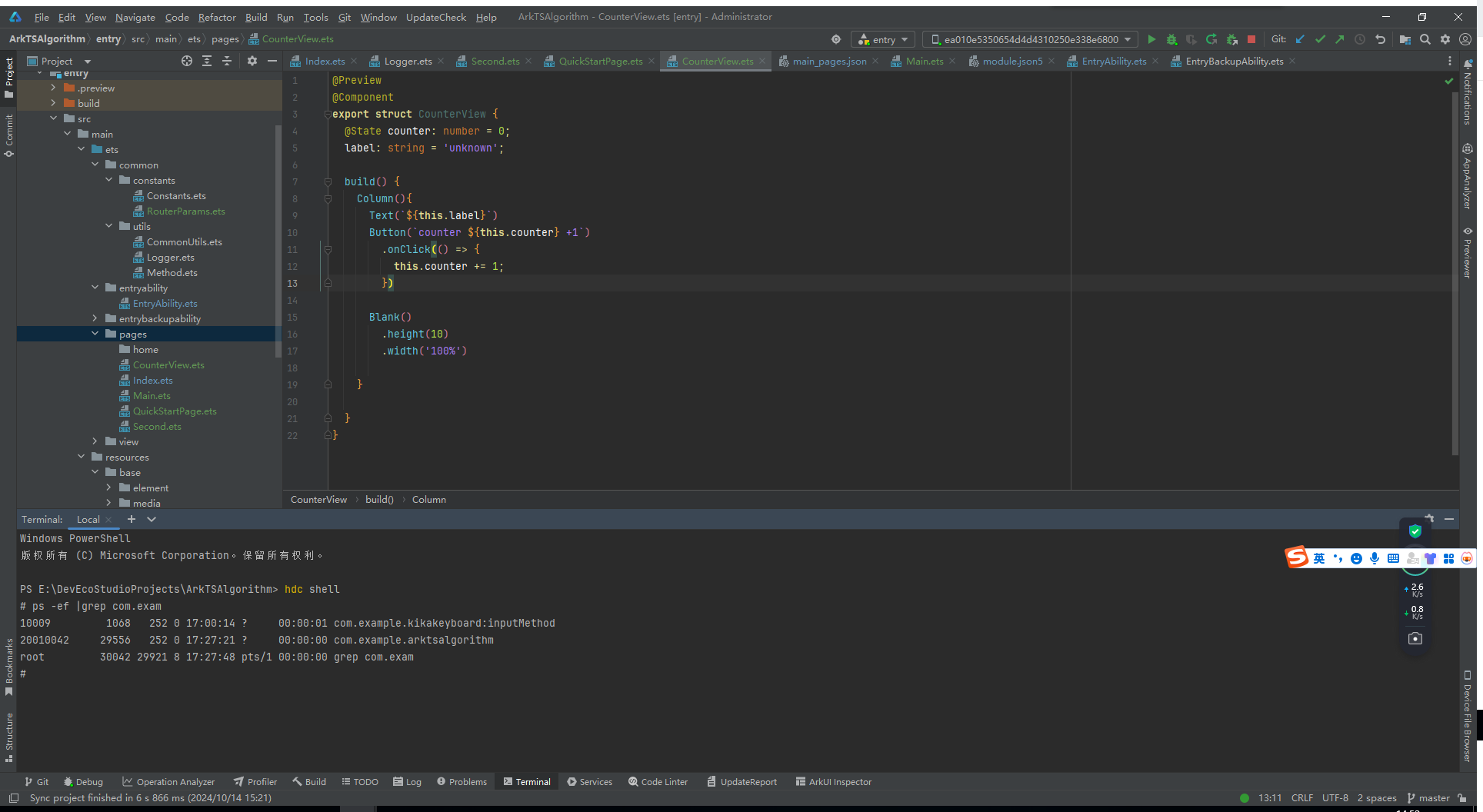Click the UTF-8 encoding indicator
Viewport: 1483px width, 812px height.
(x=1335, y=798)
